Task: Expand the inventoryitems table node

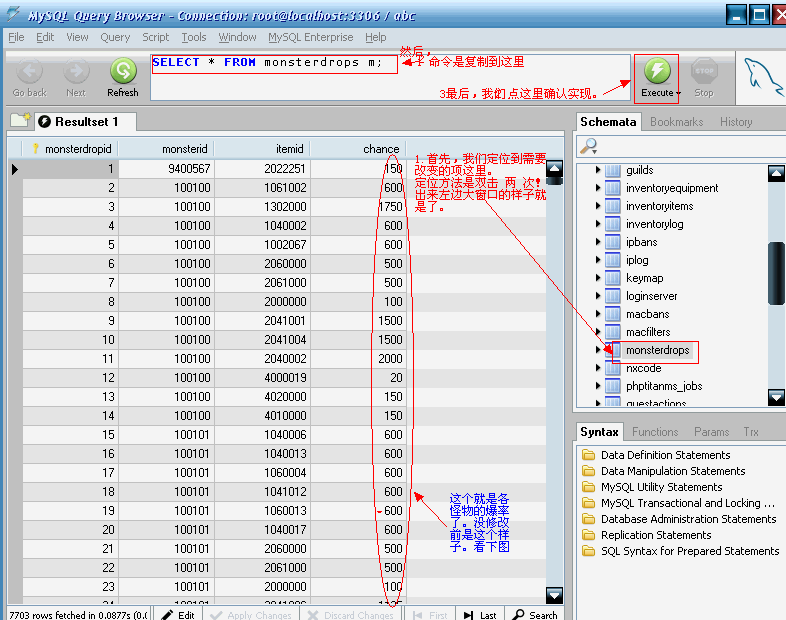Action: click(598, 206)
